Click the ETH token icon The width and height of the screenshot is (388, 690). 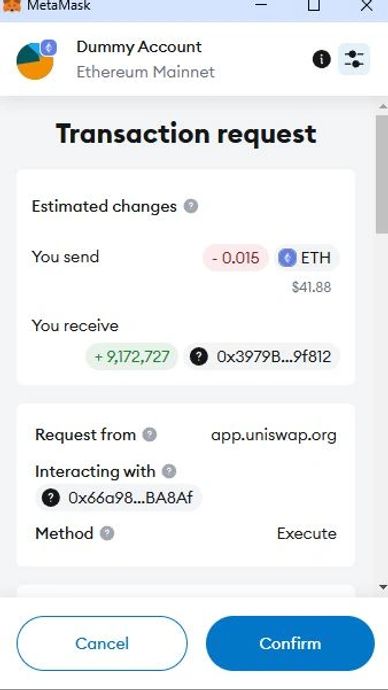[288, 258]
